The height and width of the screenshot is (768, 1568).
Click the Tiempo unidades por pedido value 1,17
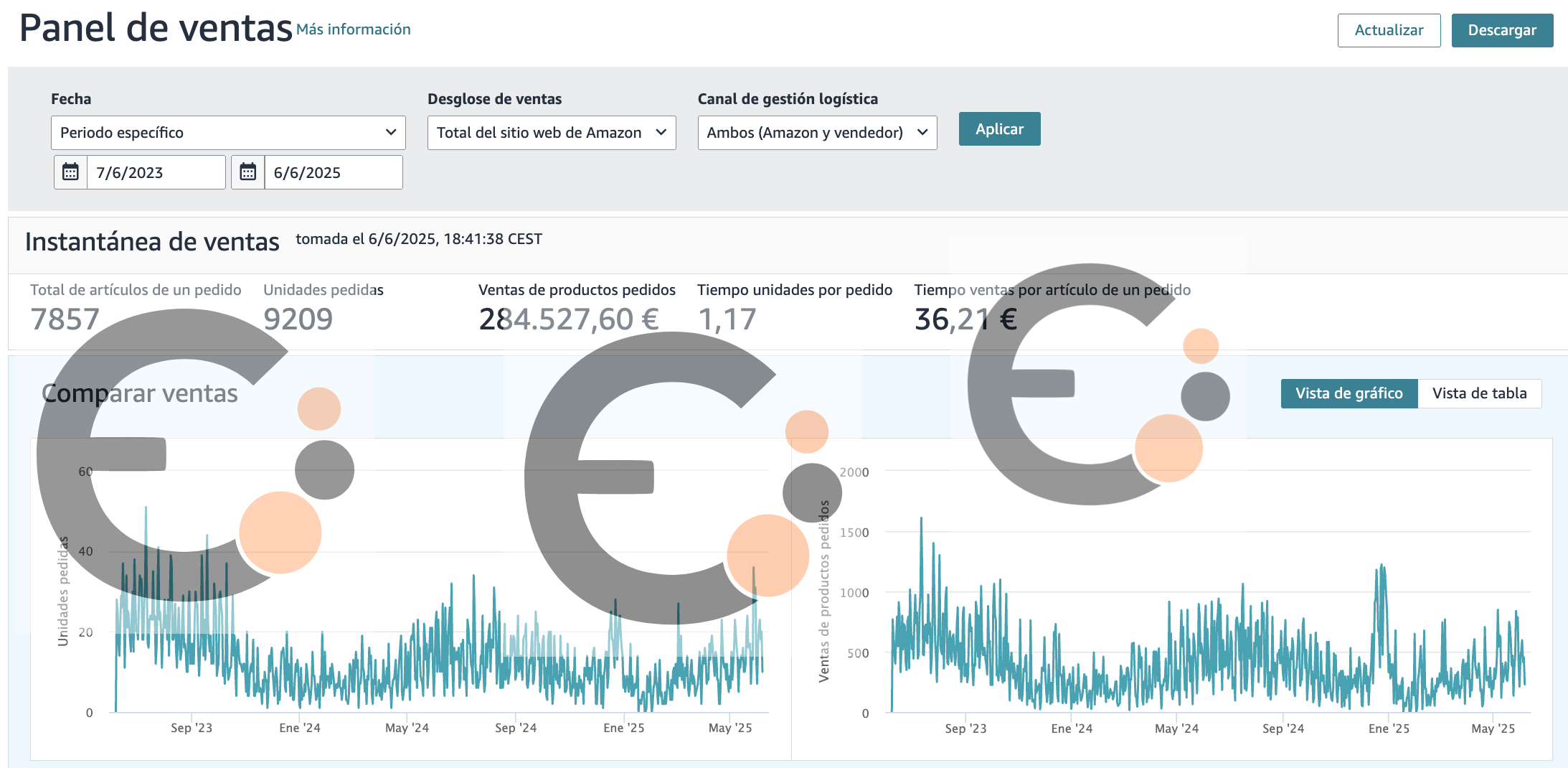tap(727, 319)
